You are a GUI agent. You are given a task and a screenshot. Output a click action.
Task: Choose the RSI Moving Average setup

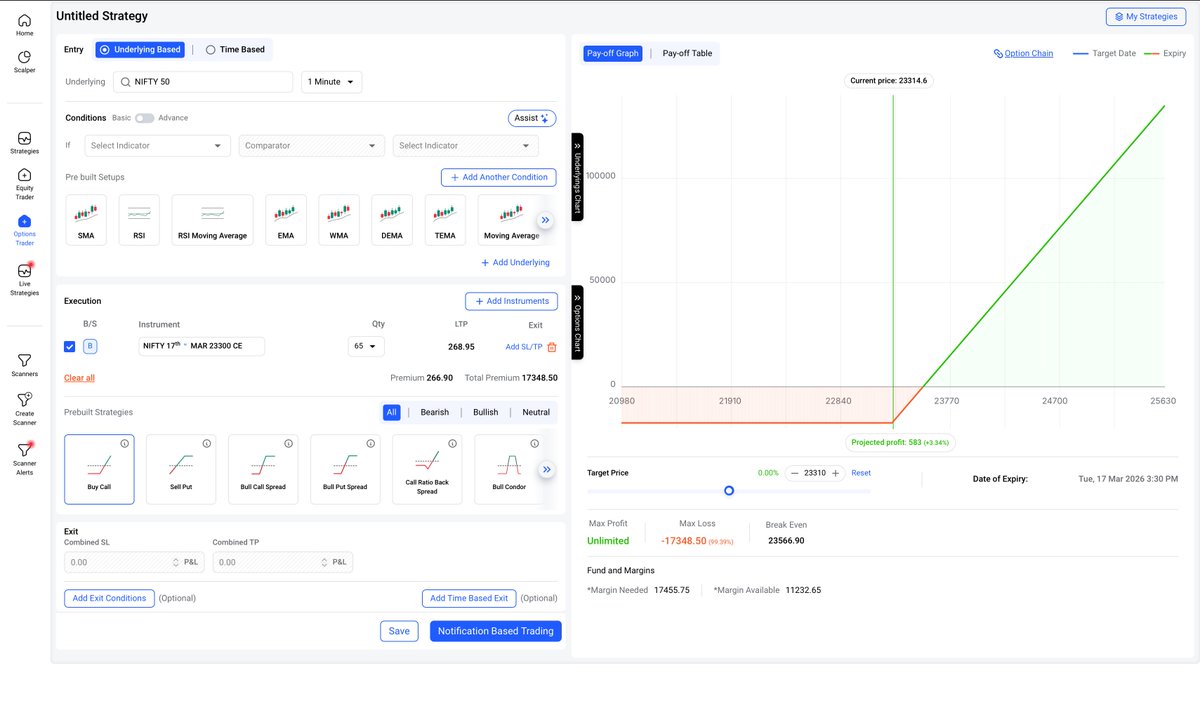(212, 220)
